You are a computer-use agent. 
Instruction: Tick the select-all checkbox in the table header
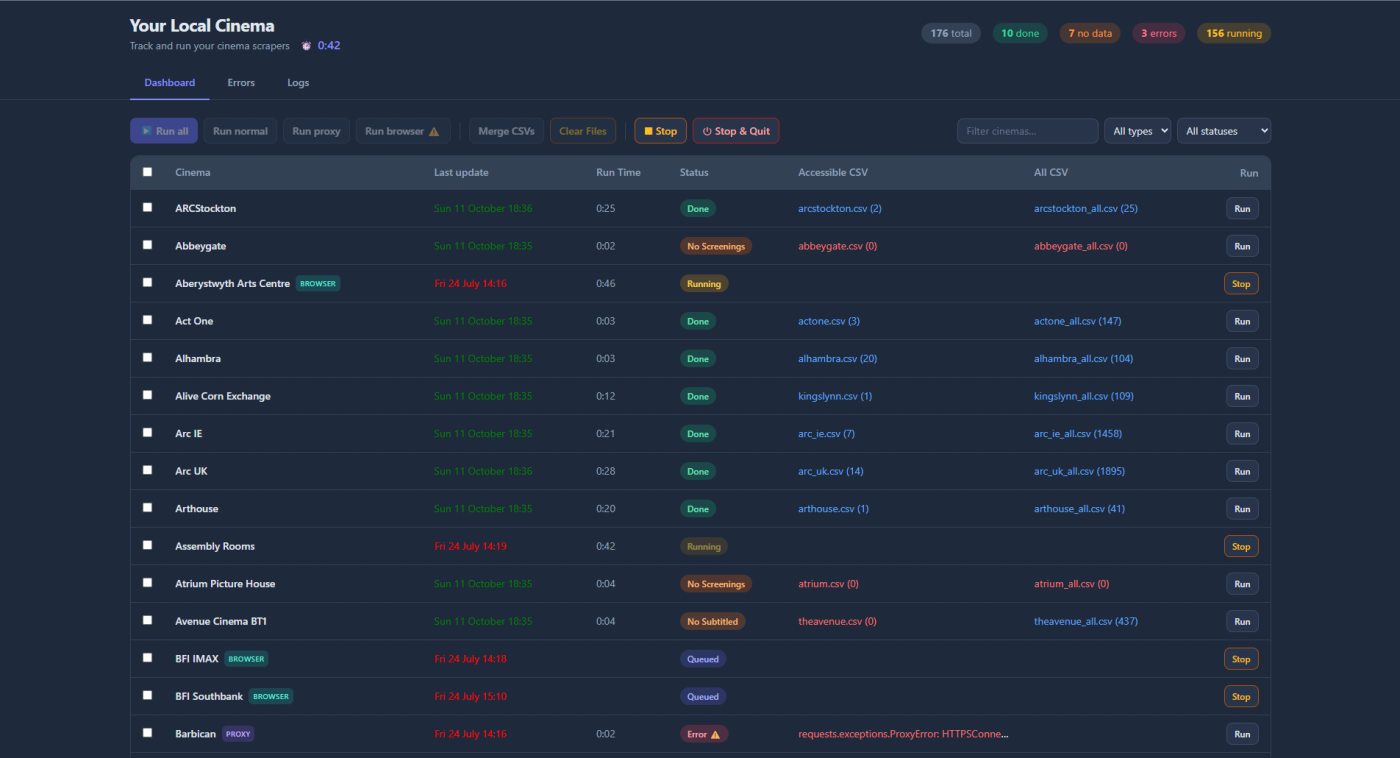point(148,172)
